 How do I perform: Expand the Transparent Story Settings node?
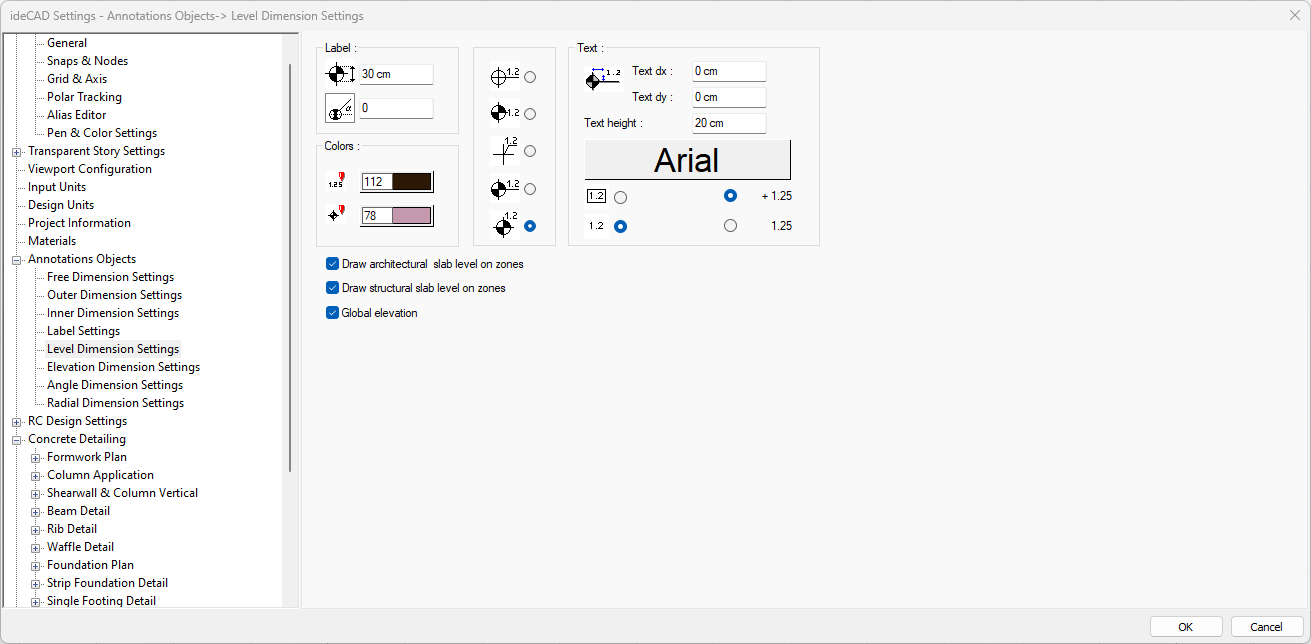(17, 152)
